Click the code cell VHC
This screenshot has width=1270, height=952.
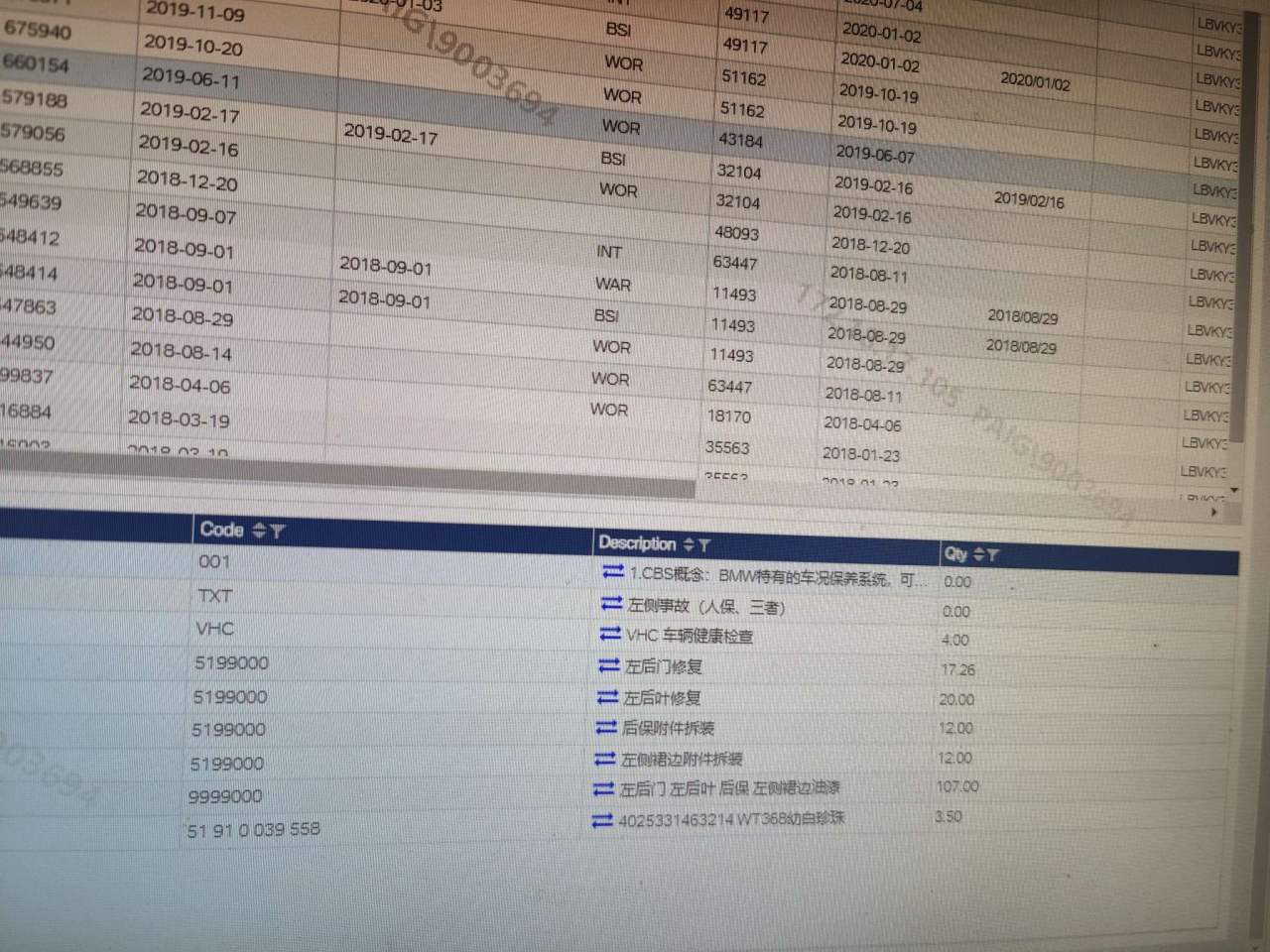pos(214,629)
